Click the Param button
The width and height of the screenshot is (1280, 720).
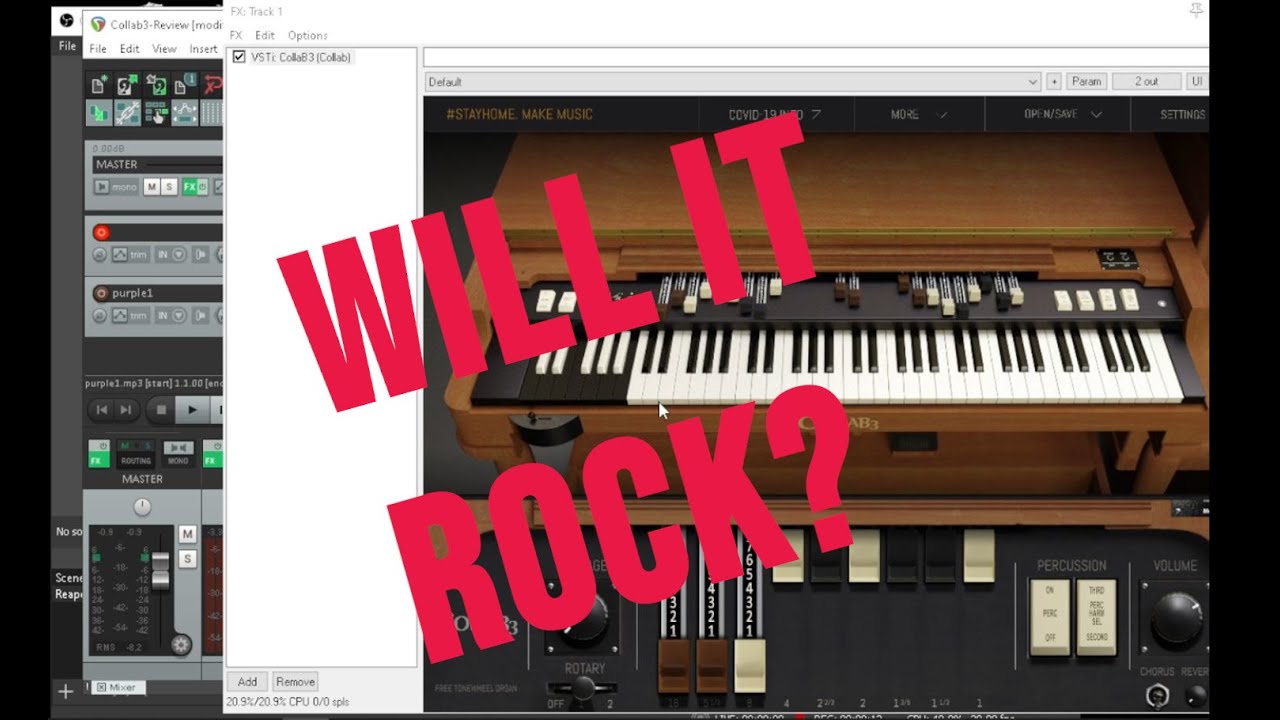coord(1086,82)
